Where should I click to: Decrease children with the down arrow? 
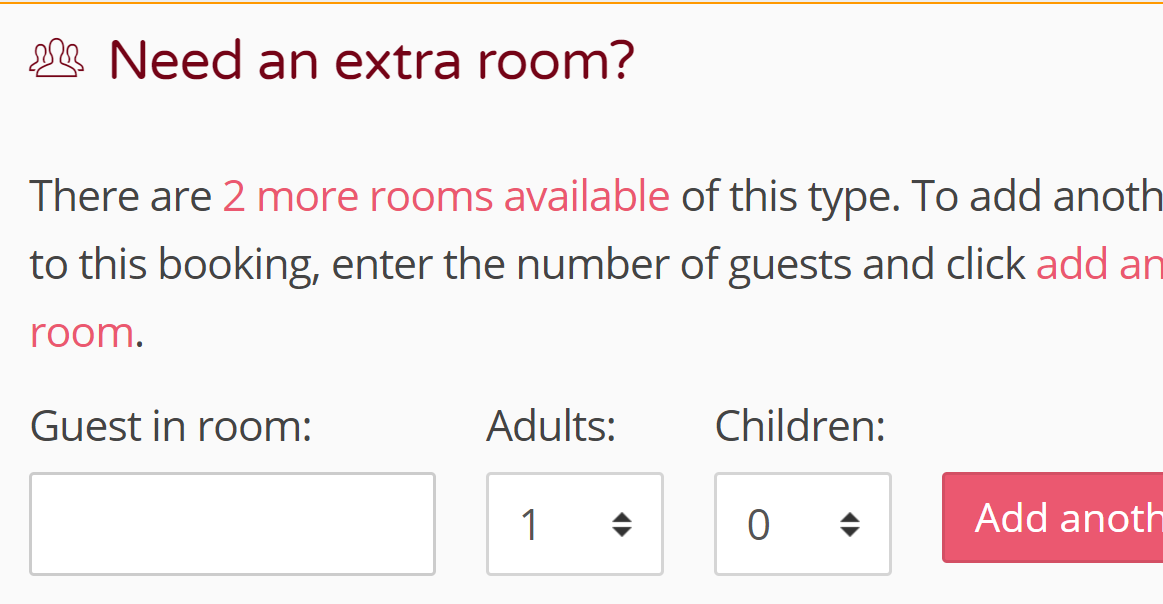point(850,532)
